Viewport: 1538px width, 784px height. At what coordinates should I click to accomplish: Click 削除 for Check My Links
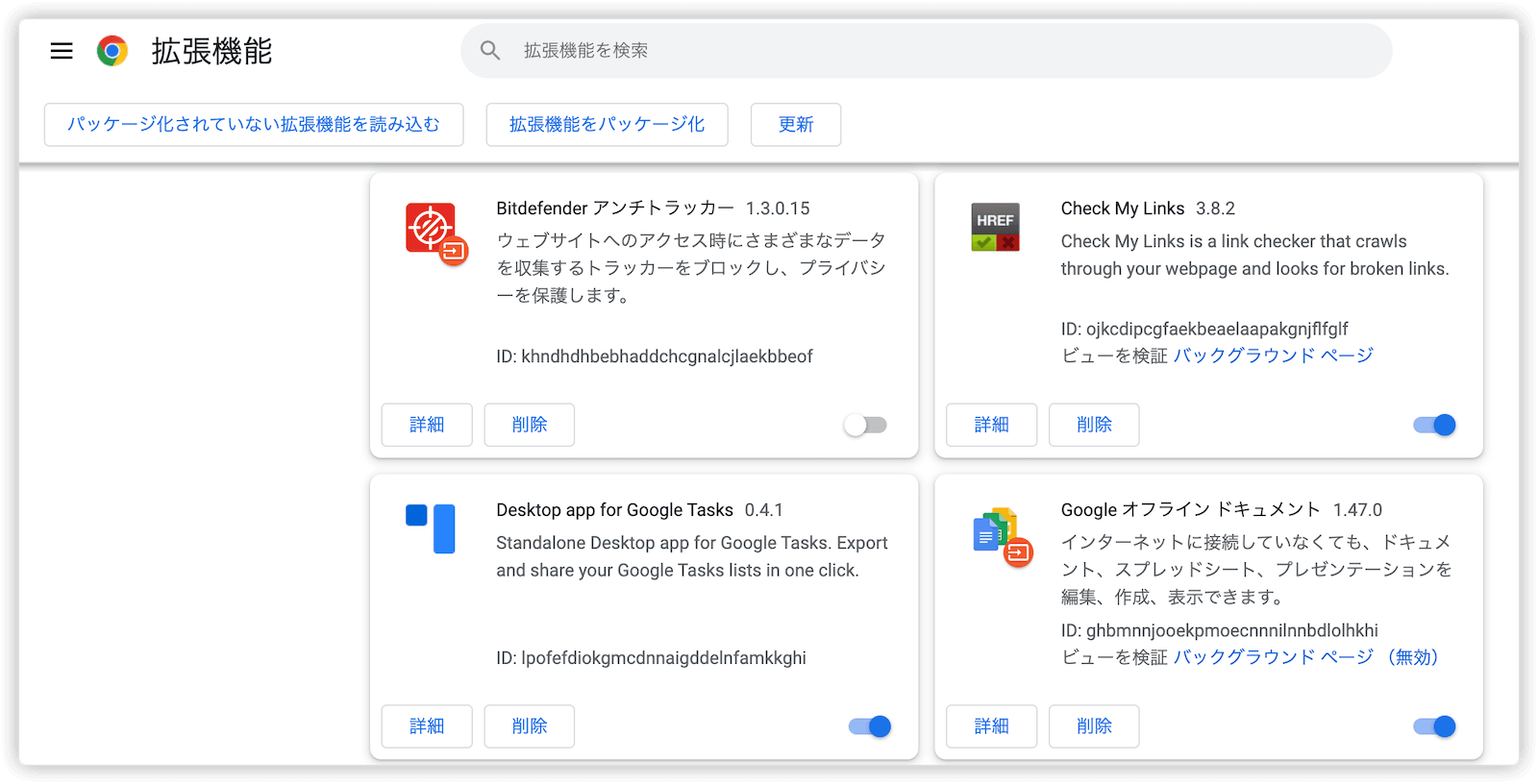pyautogui.click(x=1094, y=425)
